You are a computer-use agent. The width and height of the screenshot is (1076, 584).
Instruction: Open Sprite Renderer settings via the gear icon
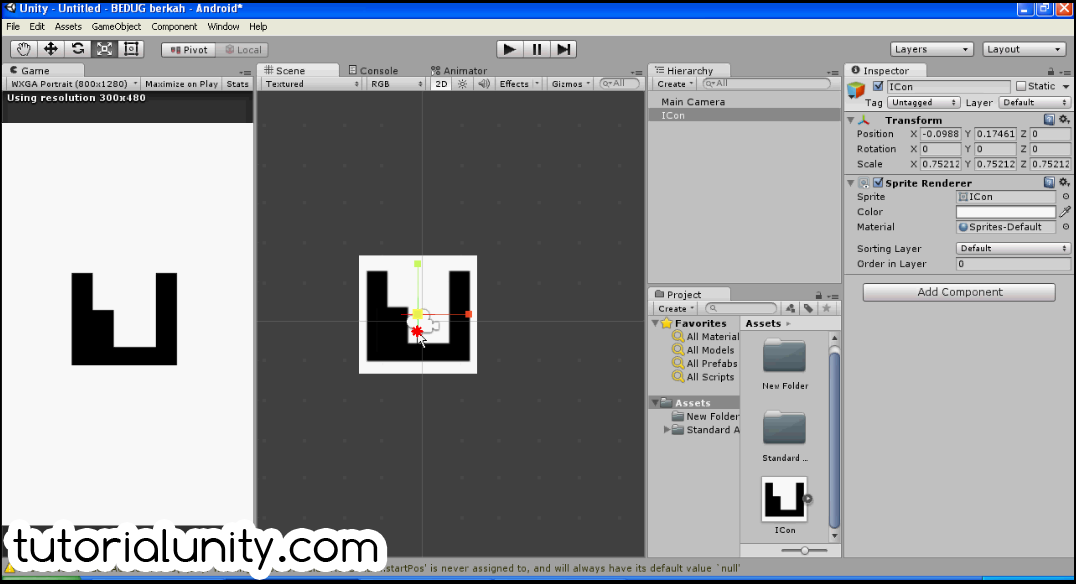[x=1064, y=182]
